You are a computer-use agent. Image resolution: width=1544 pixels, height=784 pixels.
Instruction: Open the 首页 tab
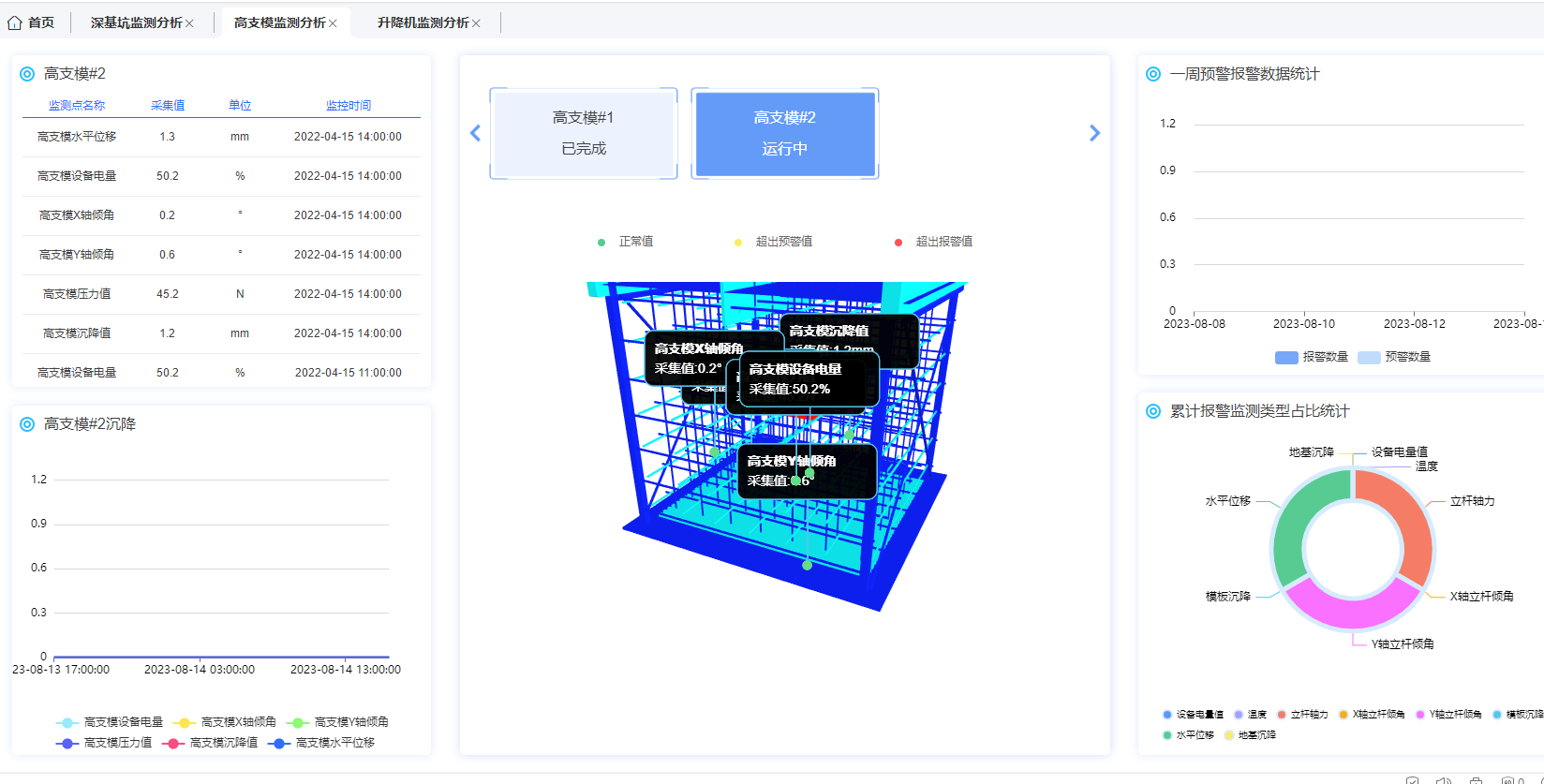tap(31, 22)
